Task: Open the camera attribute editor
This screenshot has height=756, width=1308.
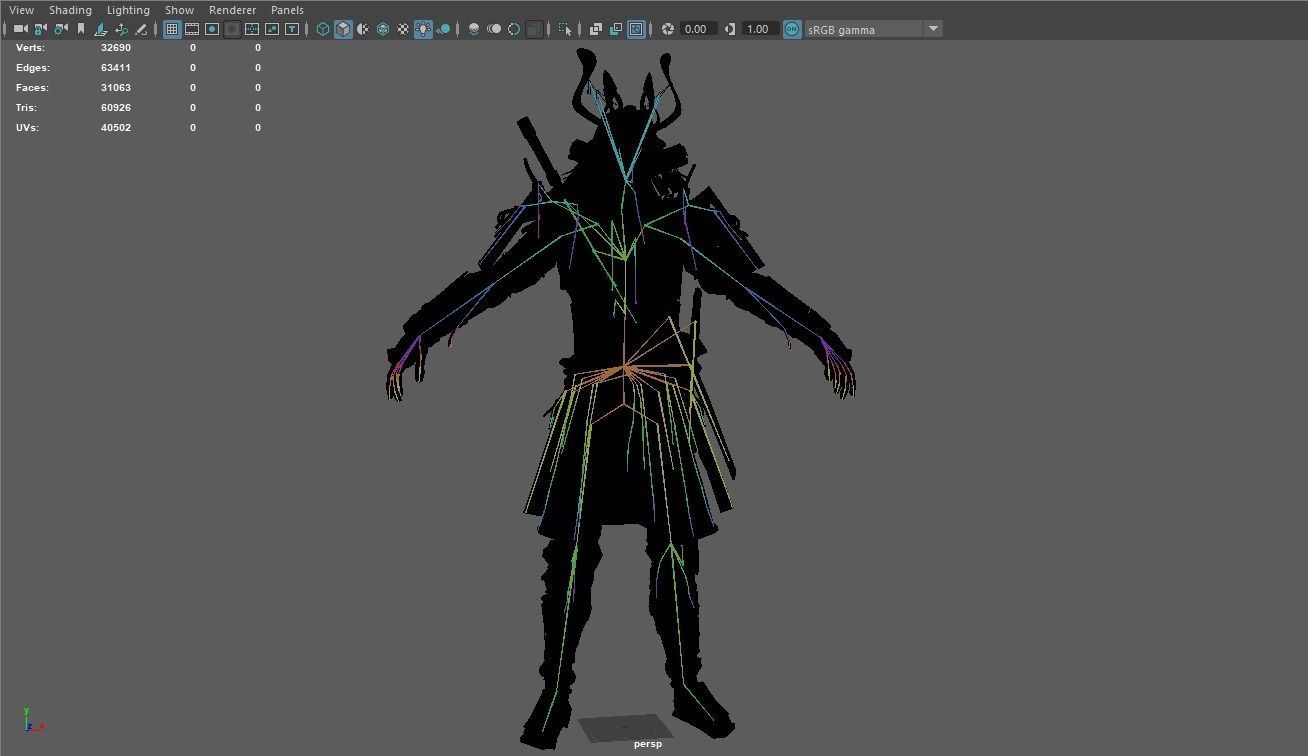Action: [x=60, y=29]
